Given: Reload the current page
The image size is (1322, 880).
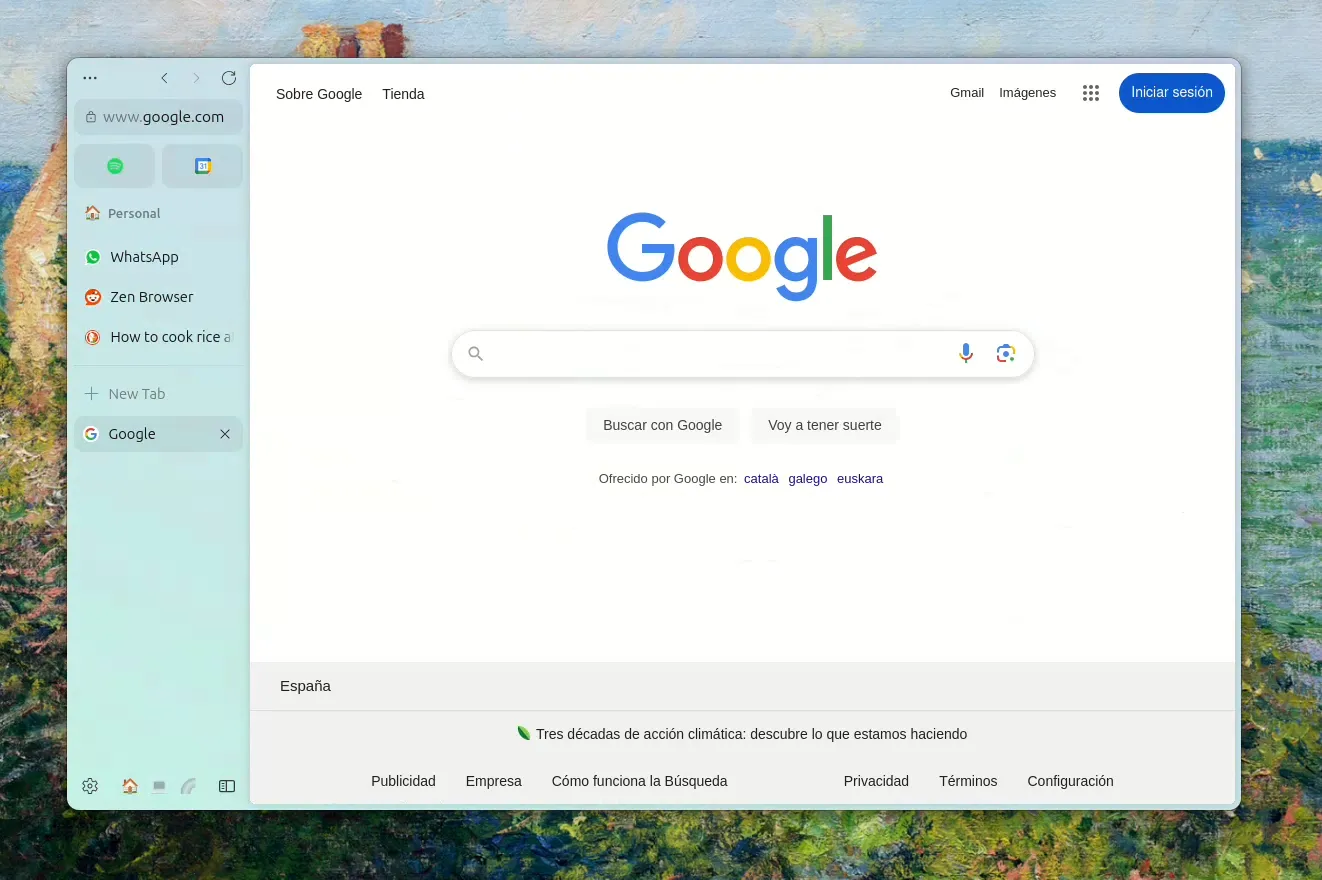Looking at the screenshot, I should pos(229,78).
